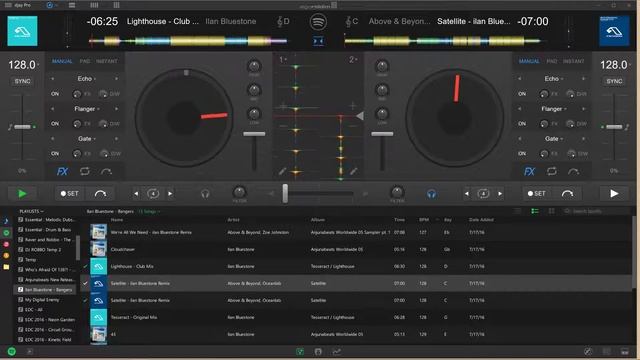Viewport: 640px width, 360px height.
Task: Select the 'Tesseract - Original Mix' track row
Action: [357, 317]
